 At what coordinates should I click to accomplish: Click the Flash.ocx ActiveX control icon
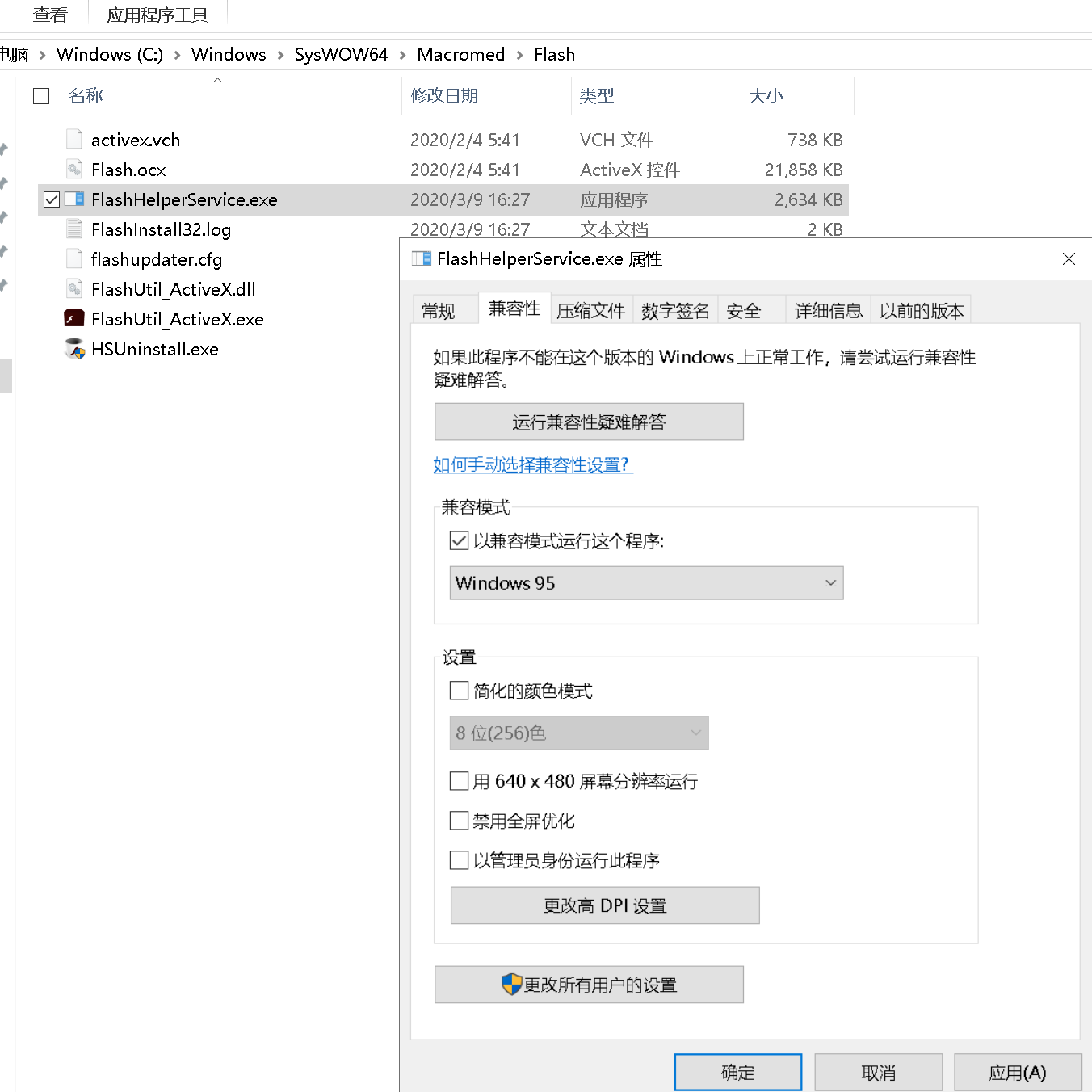pyautogui.click(x=73, y=170)
